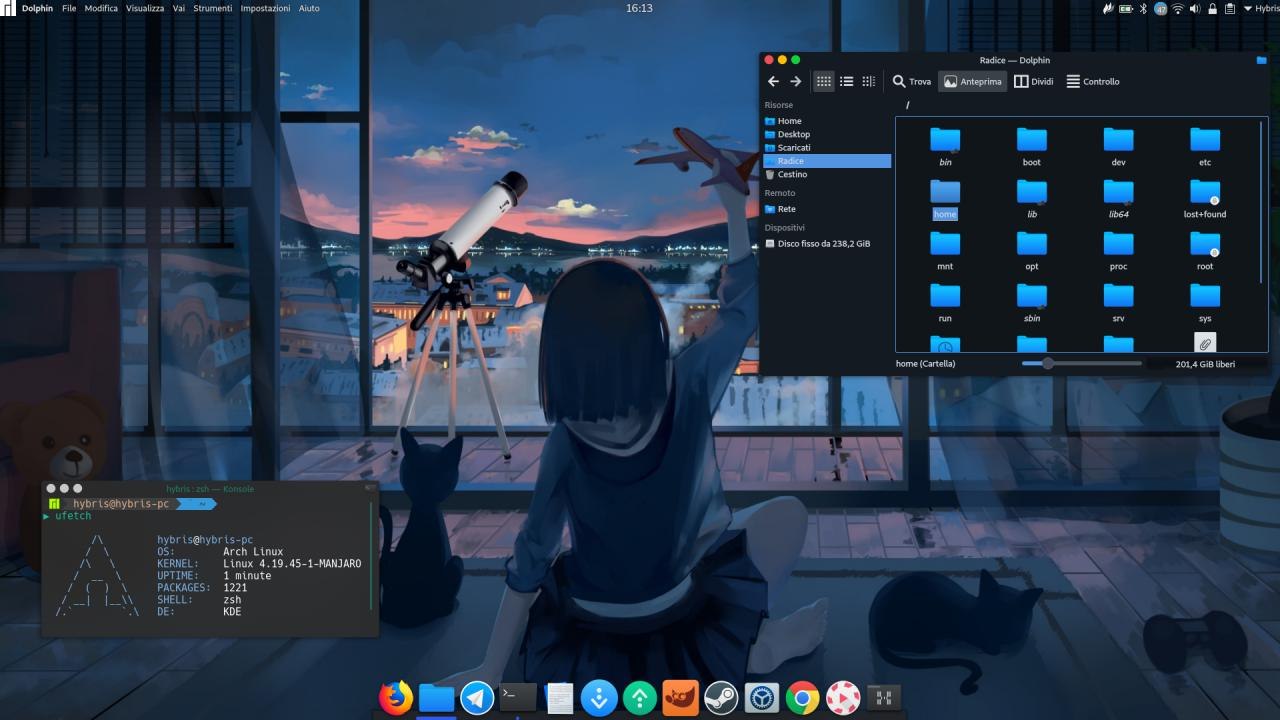Screen dimensions: 1280x720
Task: Launch GIMP from the dock
Action: point(681,697)
